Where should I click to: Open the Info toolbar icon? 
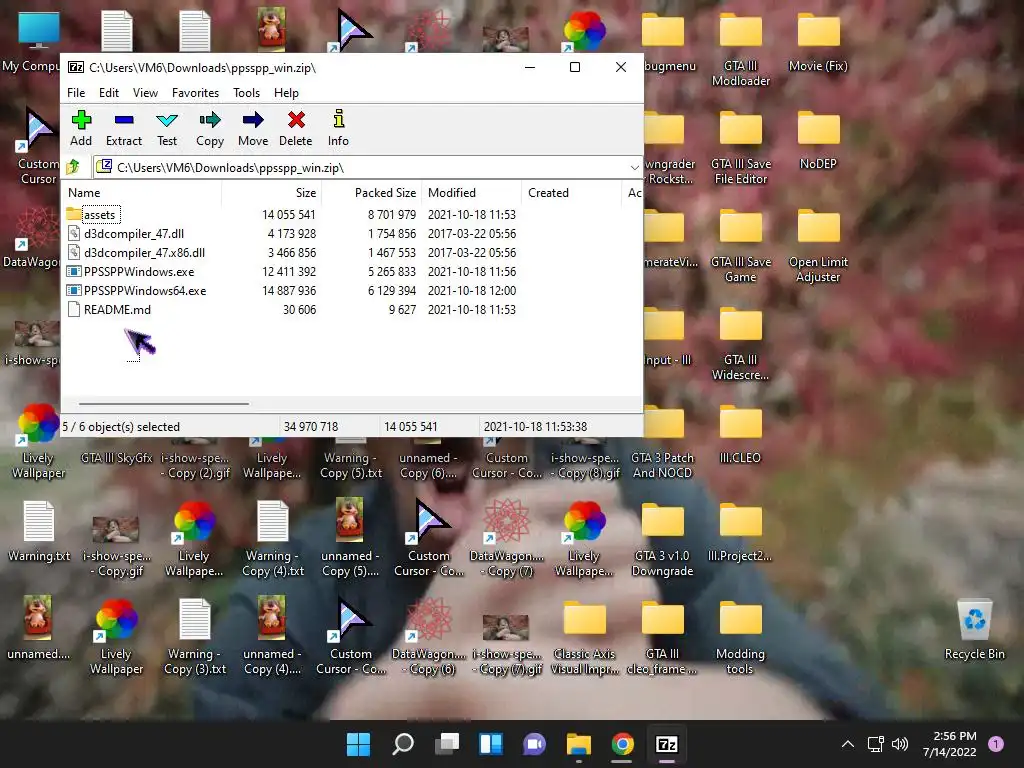pyautogui.click(x=338, y=128)
